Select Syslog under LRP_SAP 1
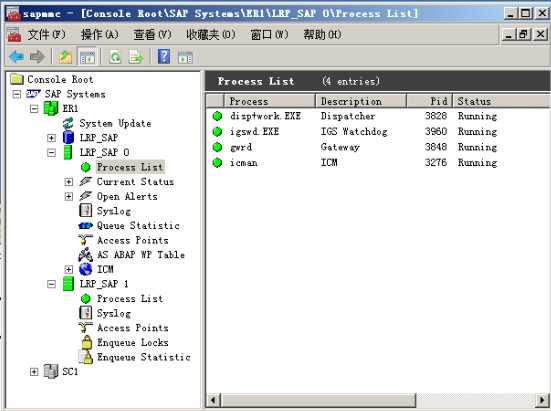This screenshot has height=411, width=551. pyautogui.click(x=114, y=313)
